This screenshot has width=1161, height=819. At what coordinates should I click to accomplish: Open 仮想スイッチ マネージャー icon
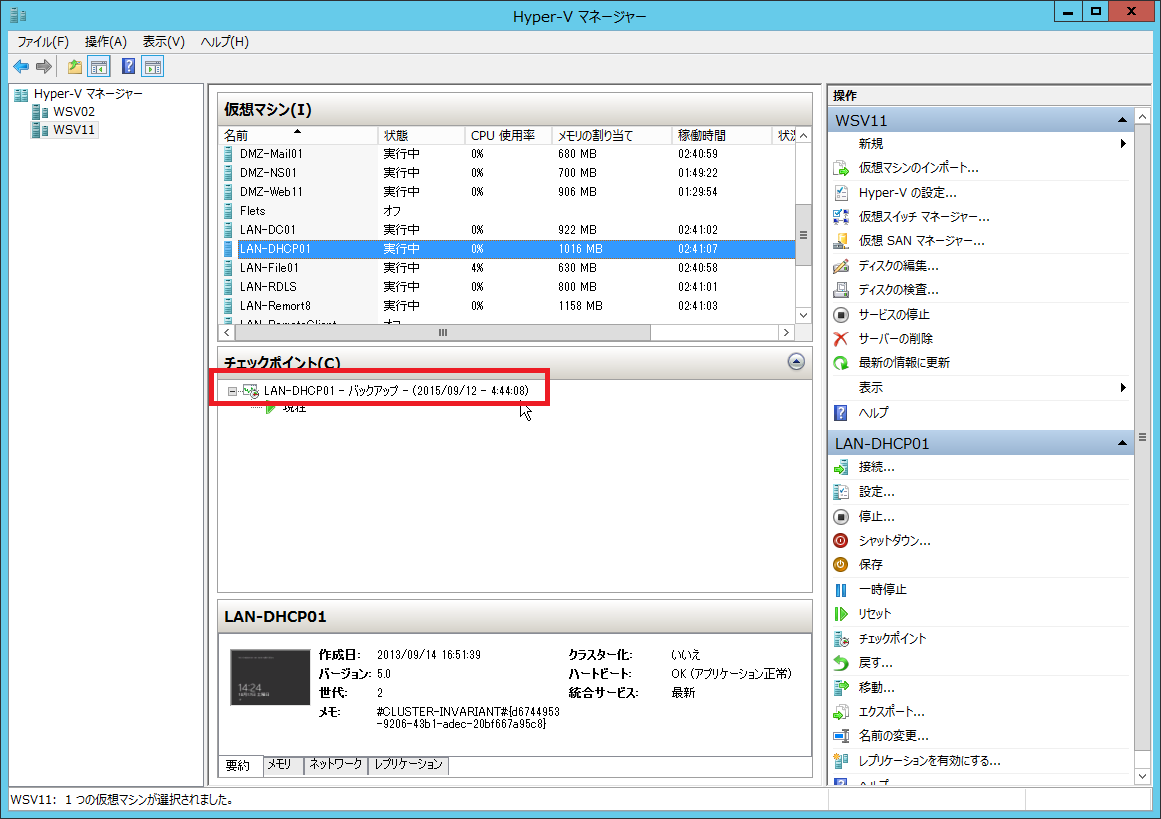click(841, 217)
